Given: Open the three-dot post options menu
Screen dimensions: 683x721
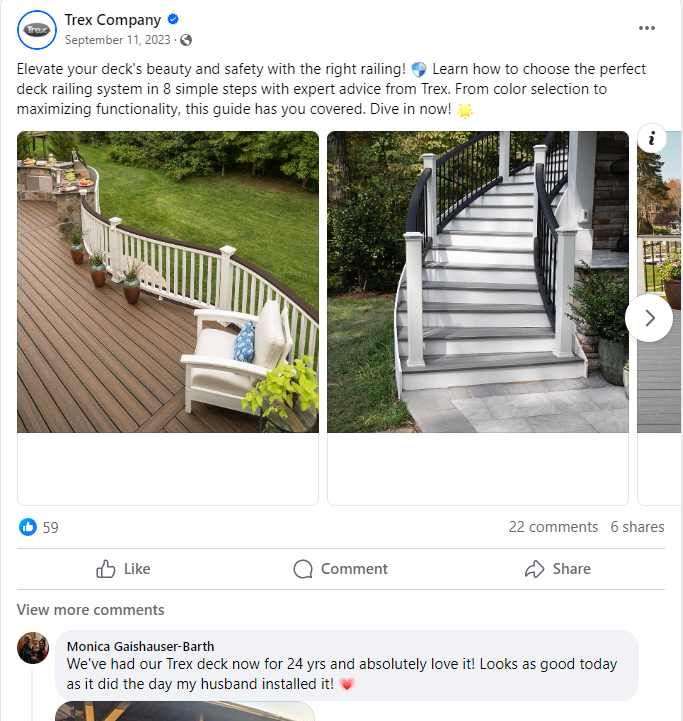Looking at the screenshot, I should point(647,28).
